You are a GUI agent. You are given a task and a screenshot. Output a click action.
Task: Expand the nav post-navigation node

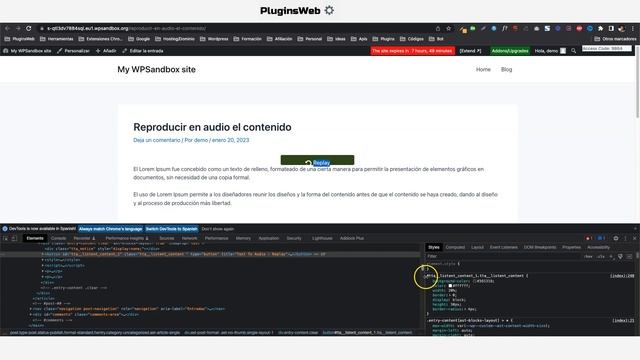[x=31, y=309]
